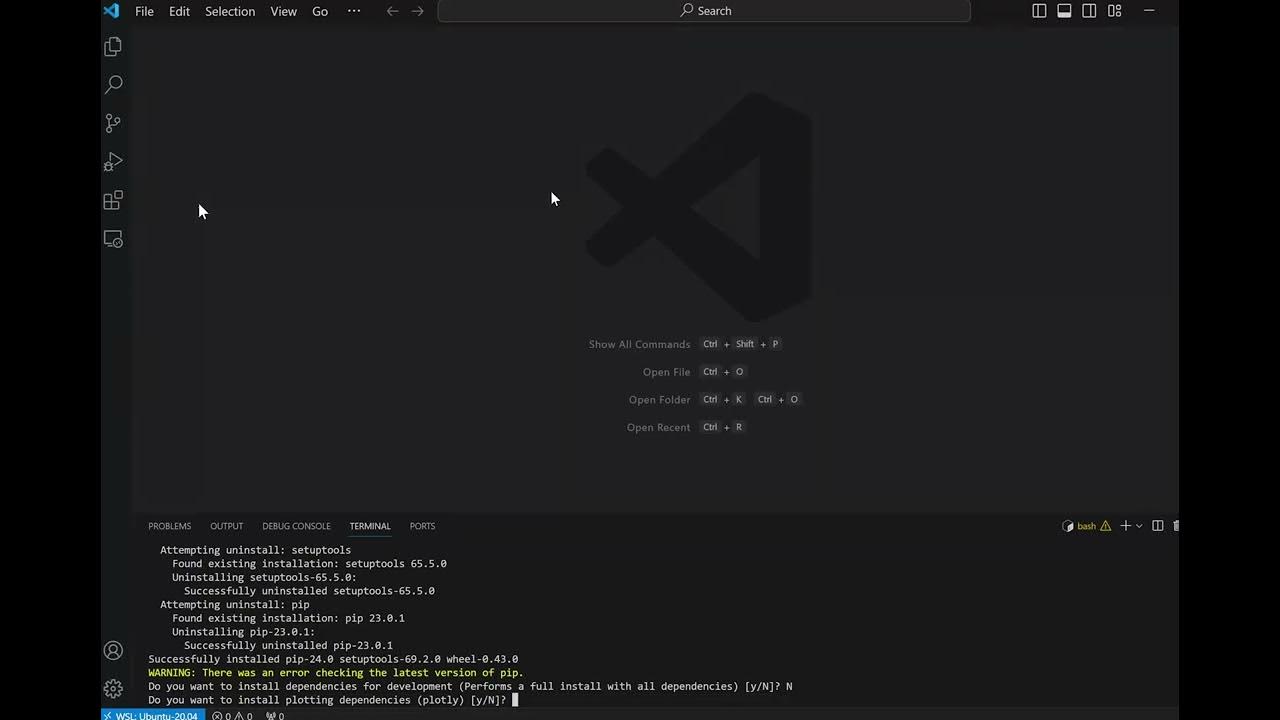Toggle the secondary side bar layout icon

[x=1089, y=11]
